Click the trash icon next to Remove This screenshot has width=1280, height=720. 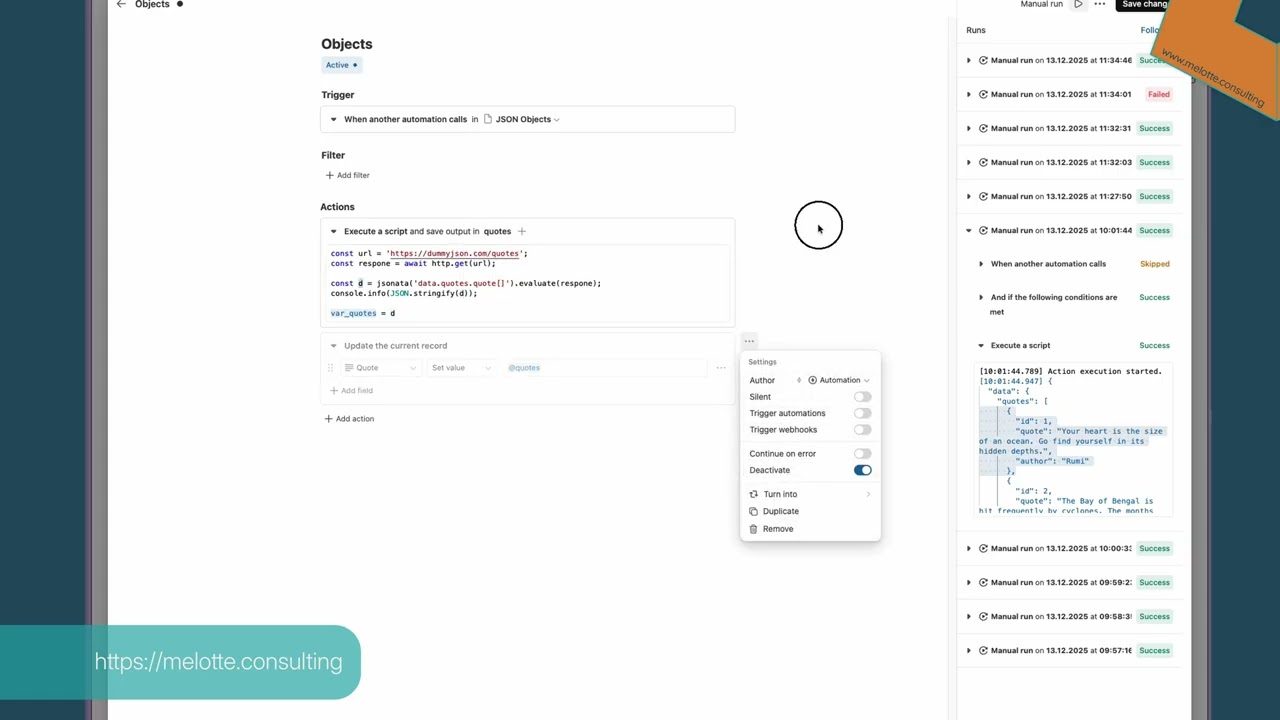click(x=754, y=529)
